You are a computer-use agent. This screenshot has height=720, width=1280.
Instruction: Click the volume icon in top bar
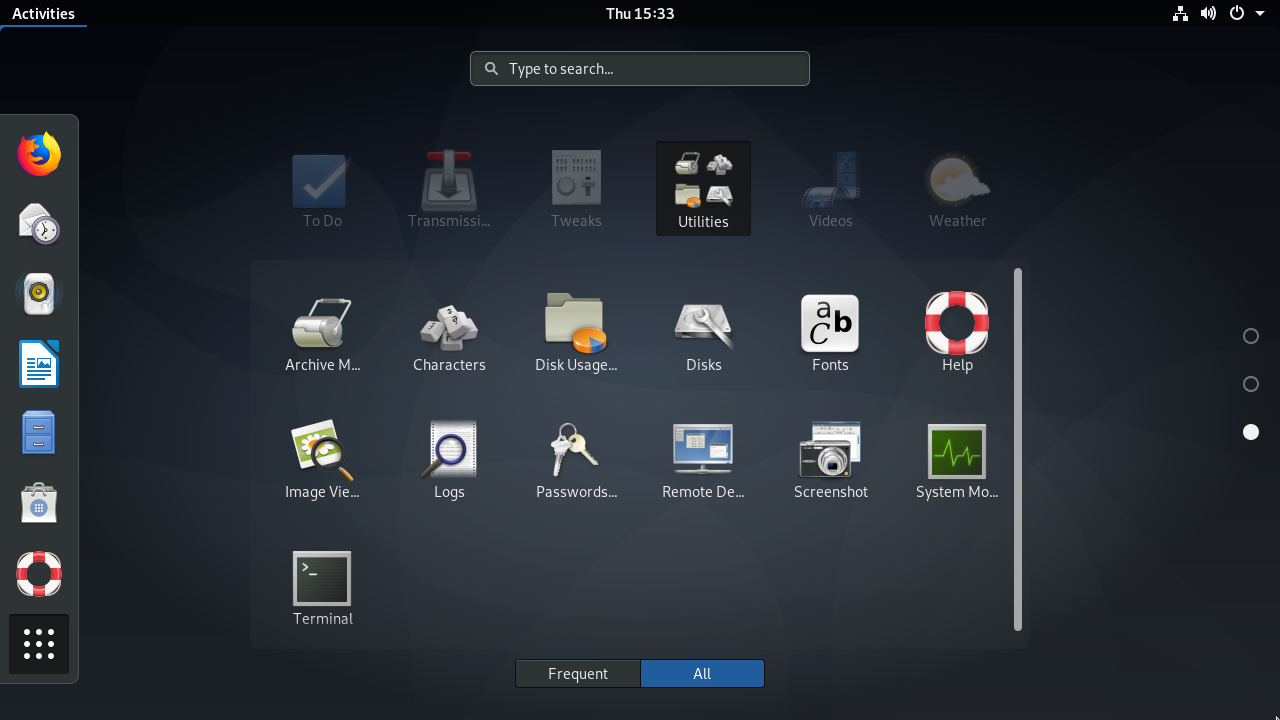(x=1208, y=13)
